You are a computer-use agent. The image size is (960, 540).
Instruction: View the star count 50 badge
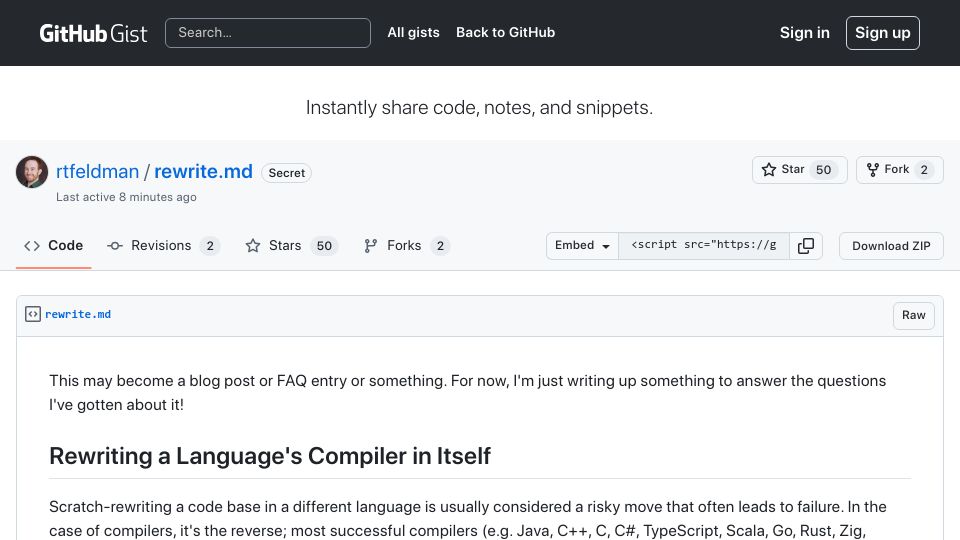coord(823,170)
